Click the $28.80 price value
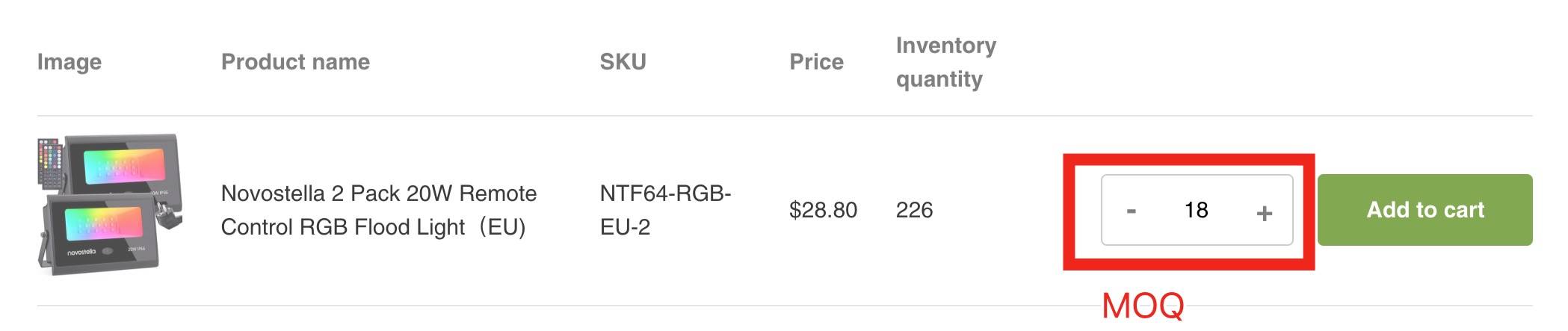 [x=823, y=210]
